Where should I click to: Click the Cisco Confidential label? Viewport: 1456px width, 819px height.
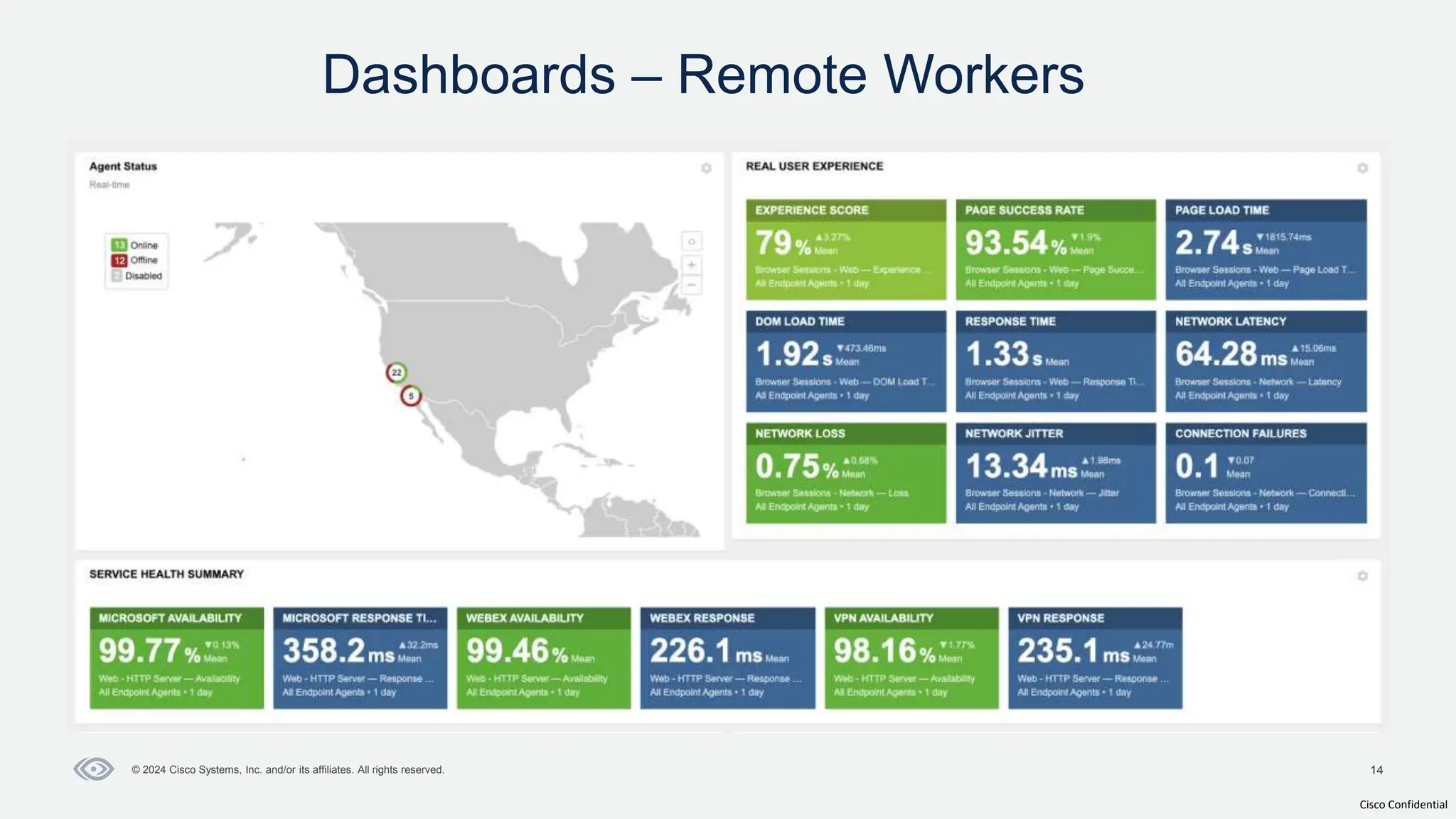click(x=1403, y=805)
